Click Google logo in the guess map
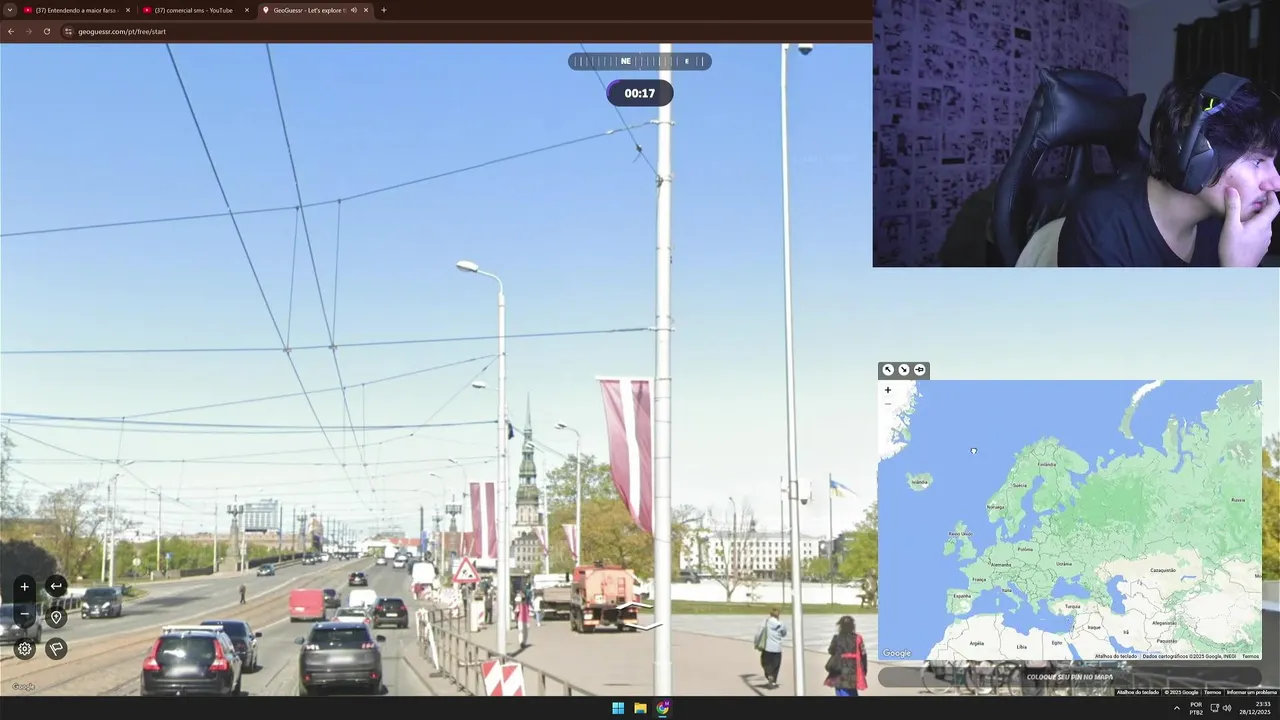The width and height of the screenshot is (1280, 720). [897, 653]
